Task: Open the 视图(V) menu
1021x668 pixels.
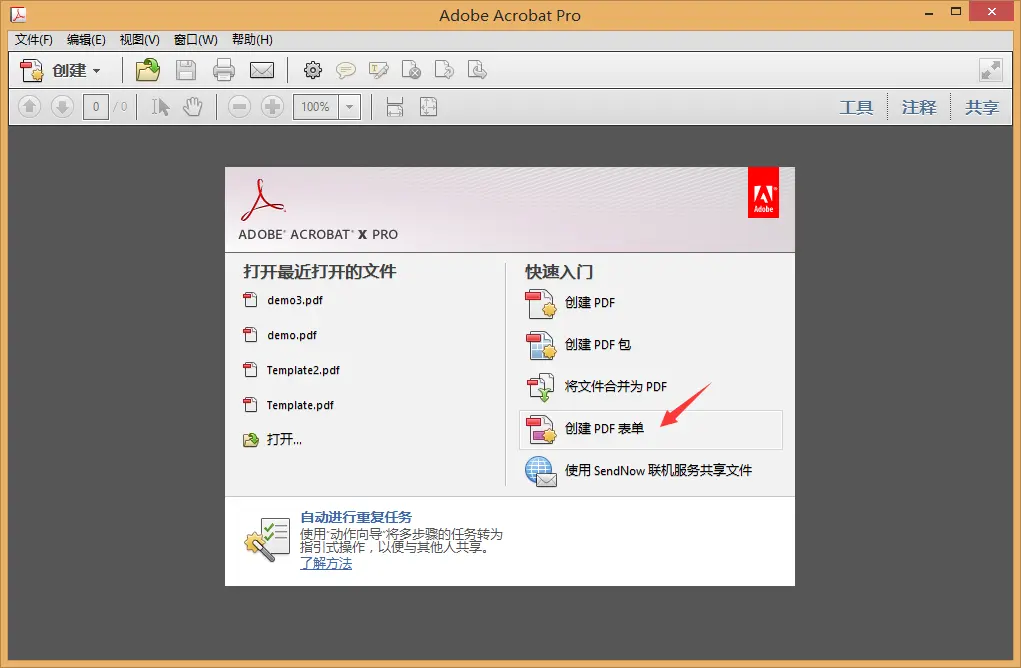Action: point(139,40)
